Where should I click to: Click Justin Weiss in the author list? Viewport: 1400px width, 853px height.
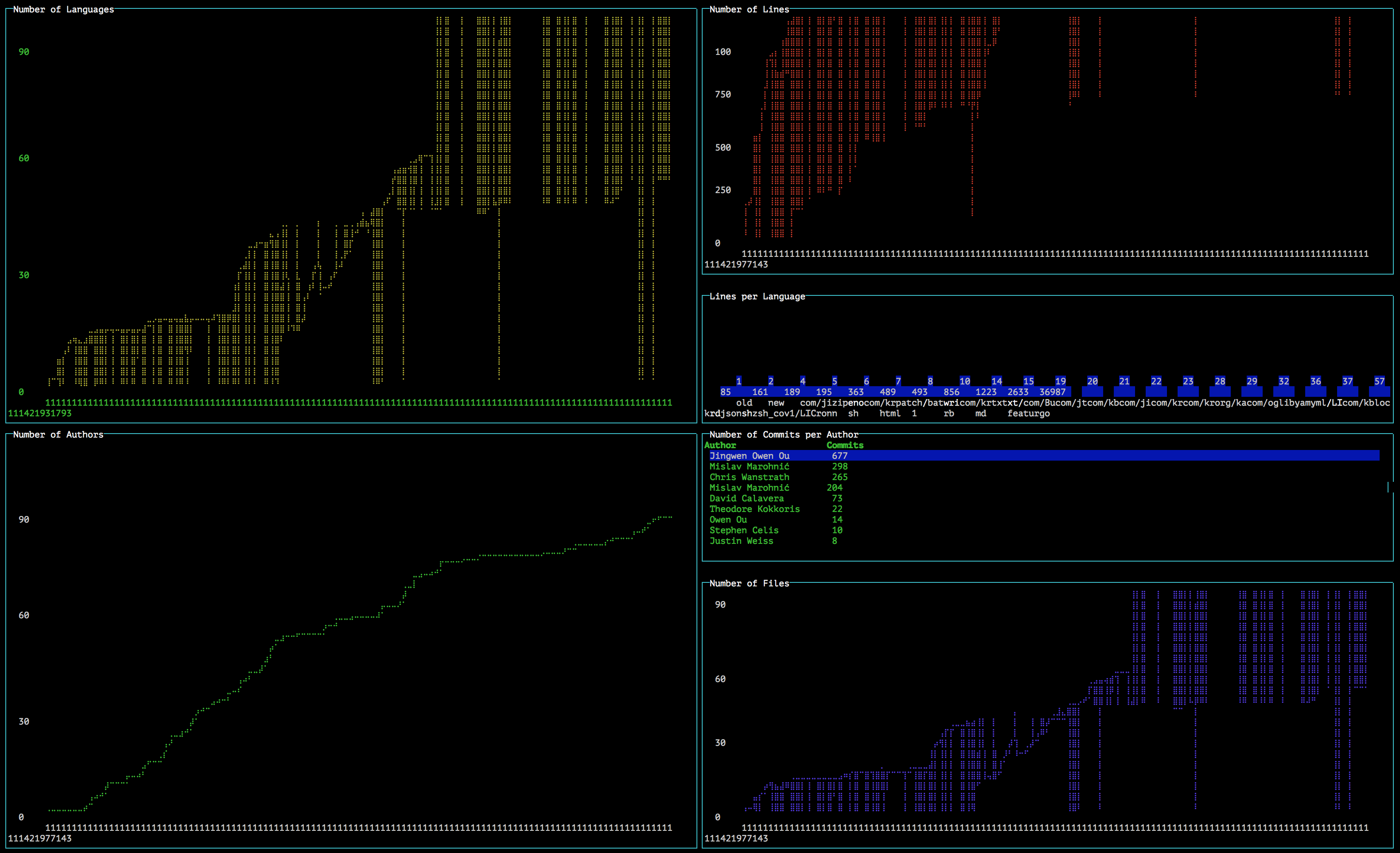pos(741,541)
